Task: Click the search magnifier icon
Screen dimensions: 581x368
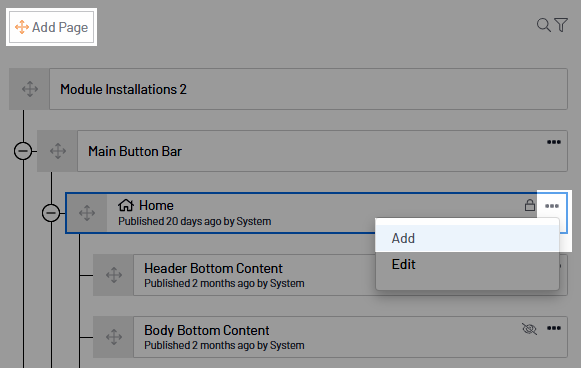Action: 544,25
